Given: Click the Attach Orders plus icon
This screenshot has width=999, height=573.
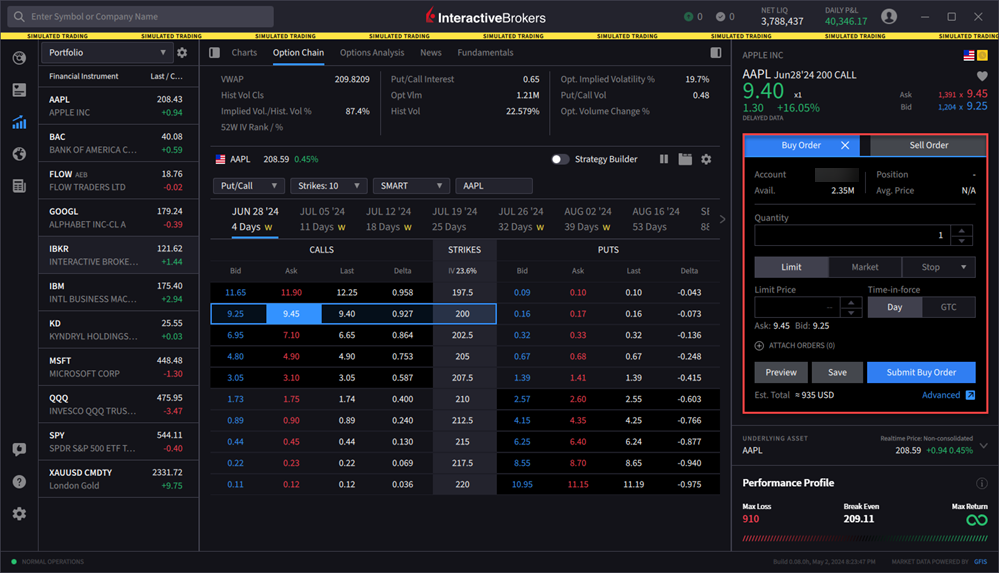Looking at the screenshot, I should [x=759, y=345].
